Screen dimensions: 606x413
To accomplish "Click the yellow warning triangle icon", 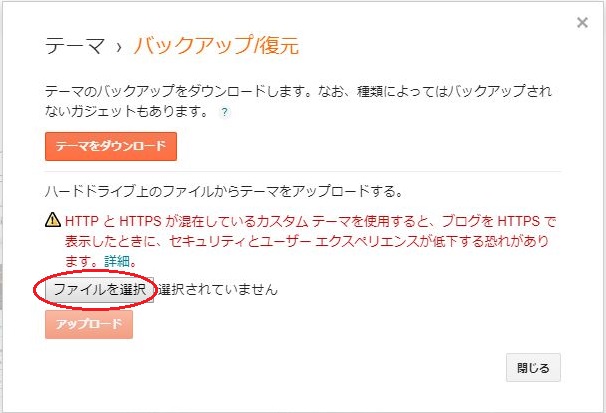I will pos(53,220).
